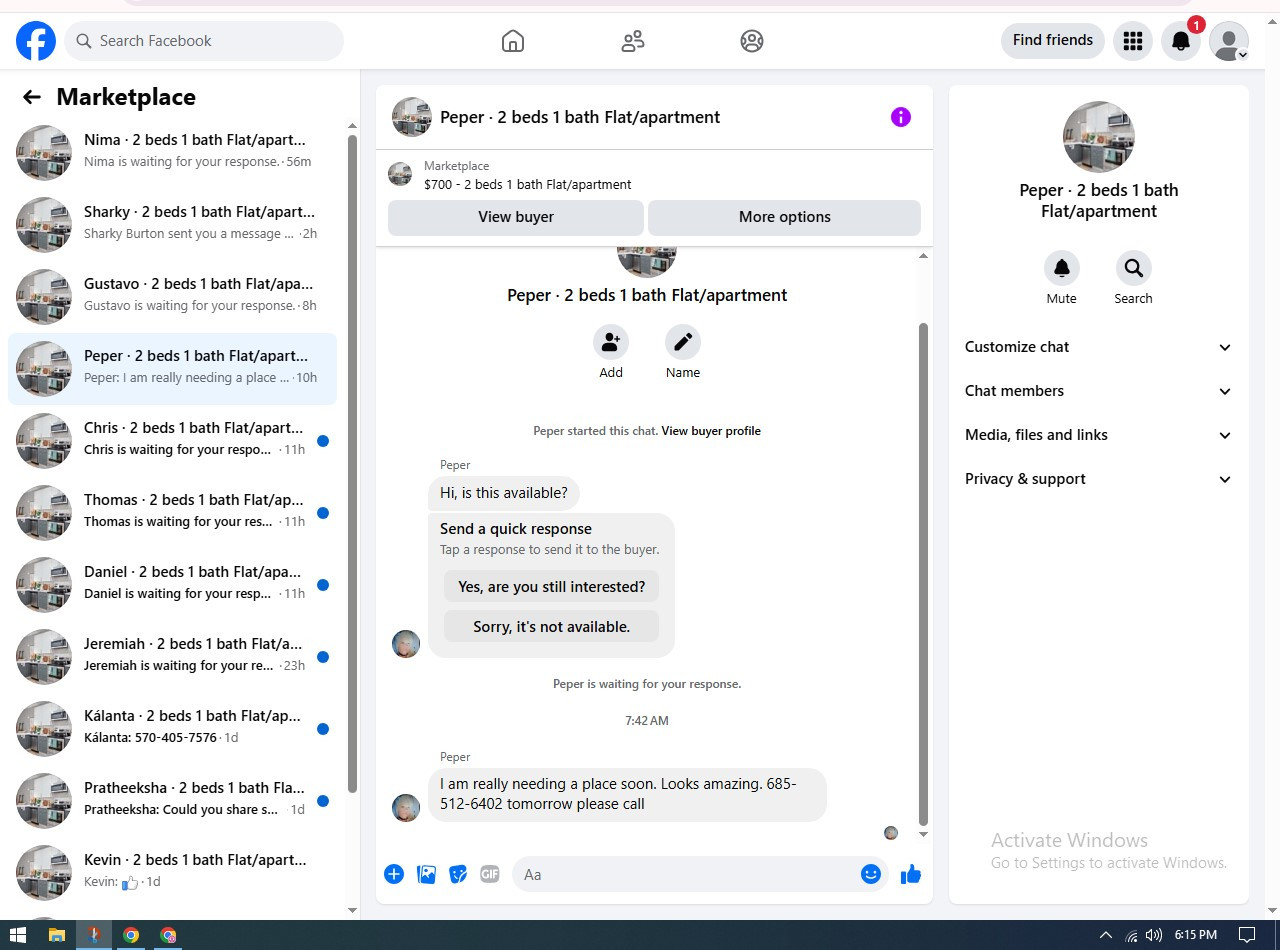
Task: Click the Marketplace listing $700 thumbnail
Action: click(x=400, y=174)
